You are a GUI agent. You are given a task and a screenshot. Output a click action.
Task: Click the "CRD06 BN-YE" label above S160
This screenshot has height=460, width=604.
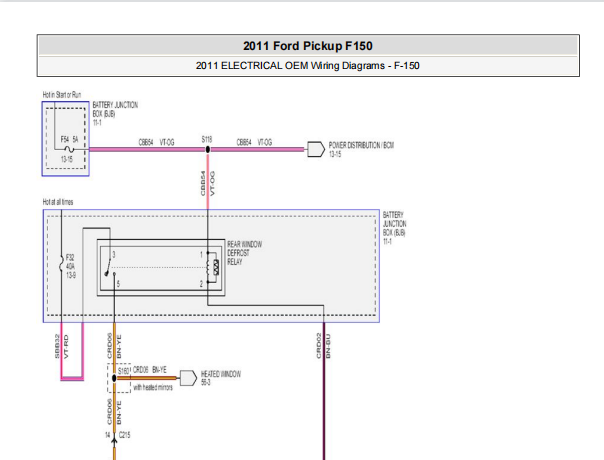114,346
